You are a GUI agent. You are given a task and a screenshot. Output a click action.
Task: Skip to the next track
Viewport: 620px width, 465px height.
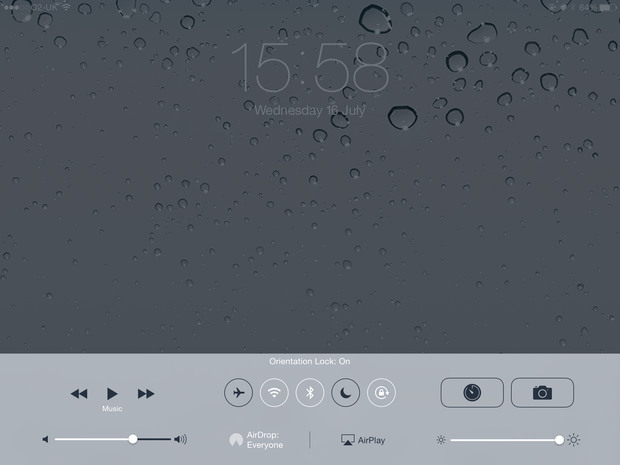[x=146, y=394]
